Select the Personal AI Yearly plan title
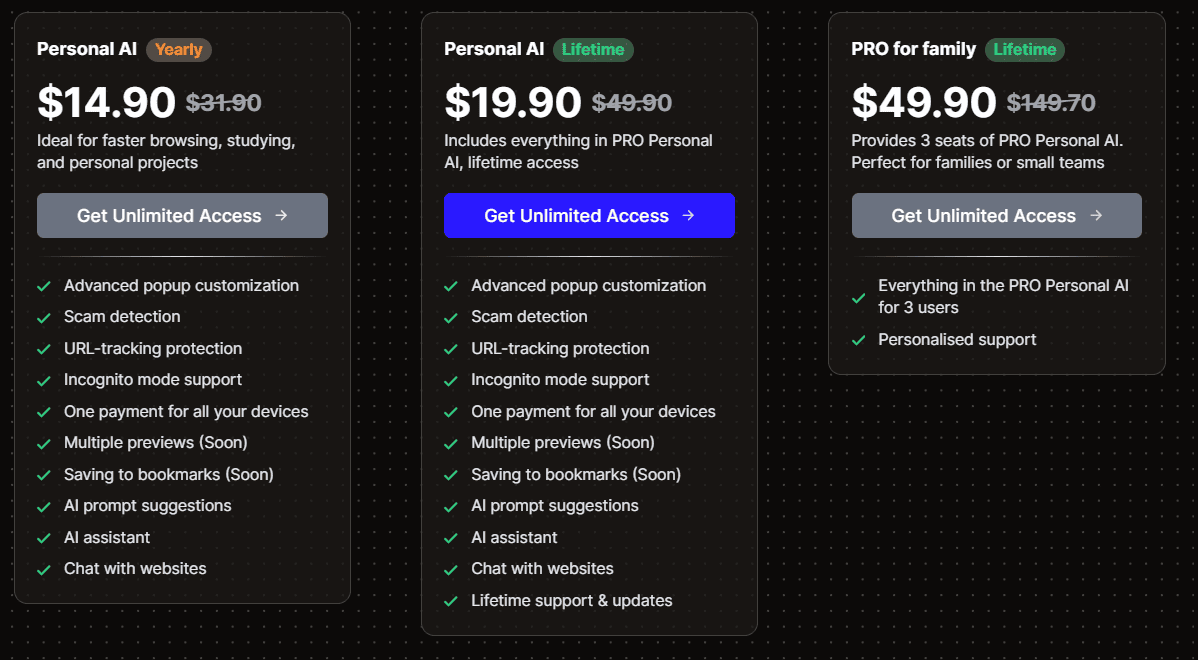The image size is (1198, 660). (x=87, y=48)
